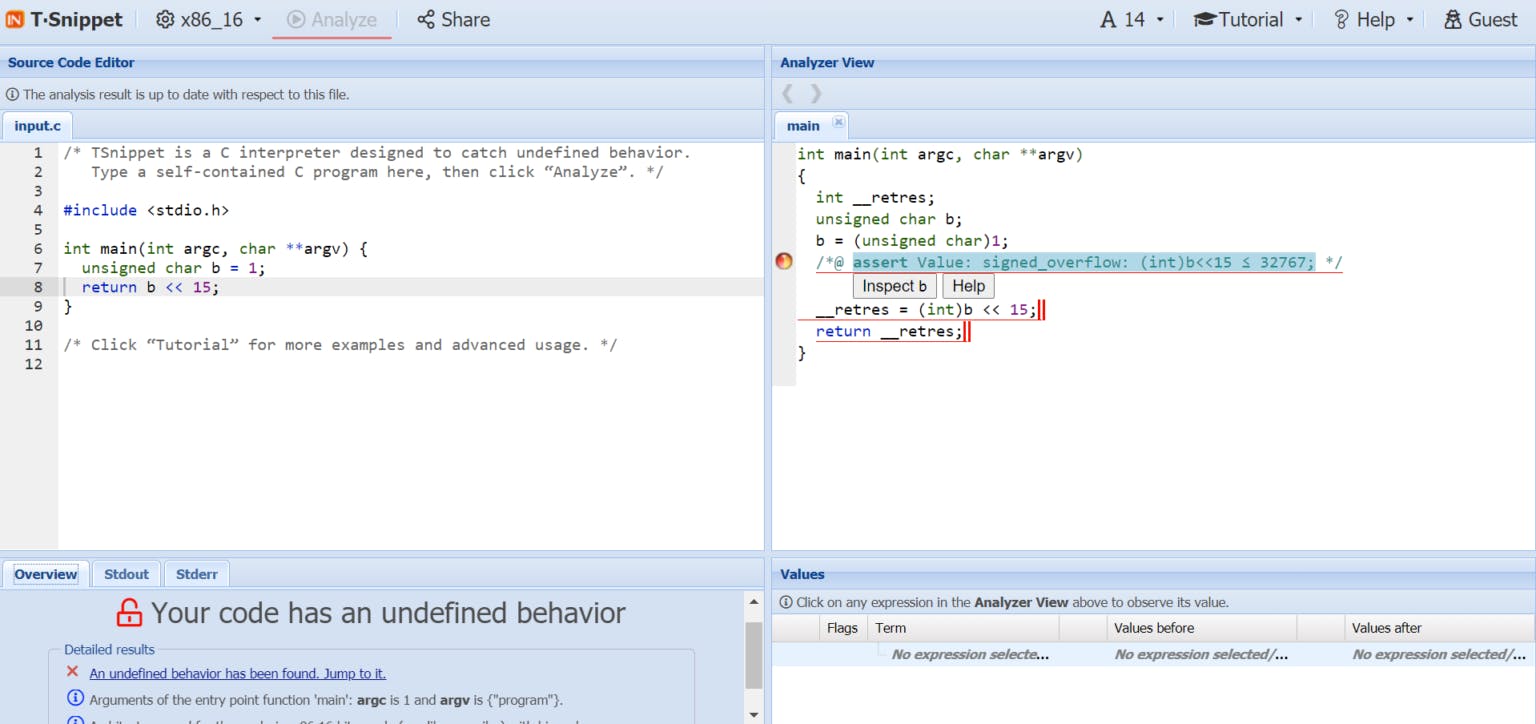Click 'b = (unsigned char)1;' statement
The image size is (1536, 724).
click(912, 241)
